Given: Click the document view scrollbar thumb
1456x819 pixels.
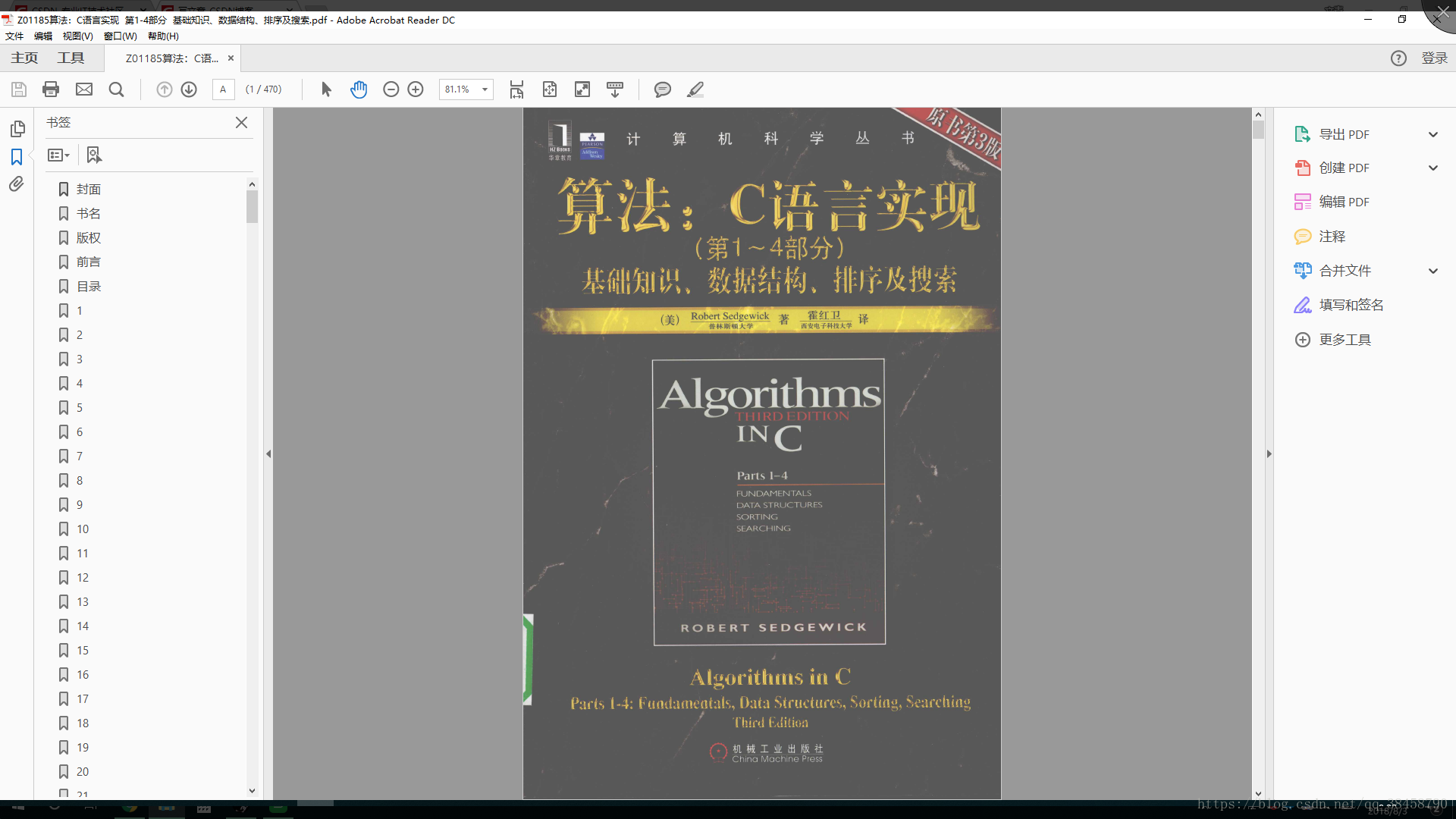Looking at the screenshot, I should click(x=1258, y=130).
